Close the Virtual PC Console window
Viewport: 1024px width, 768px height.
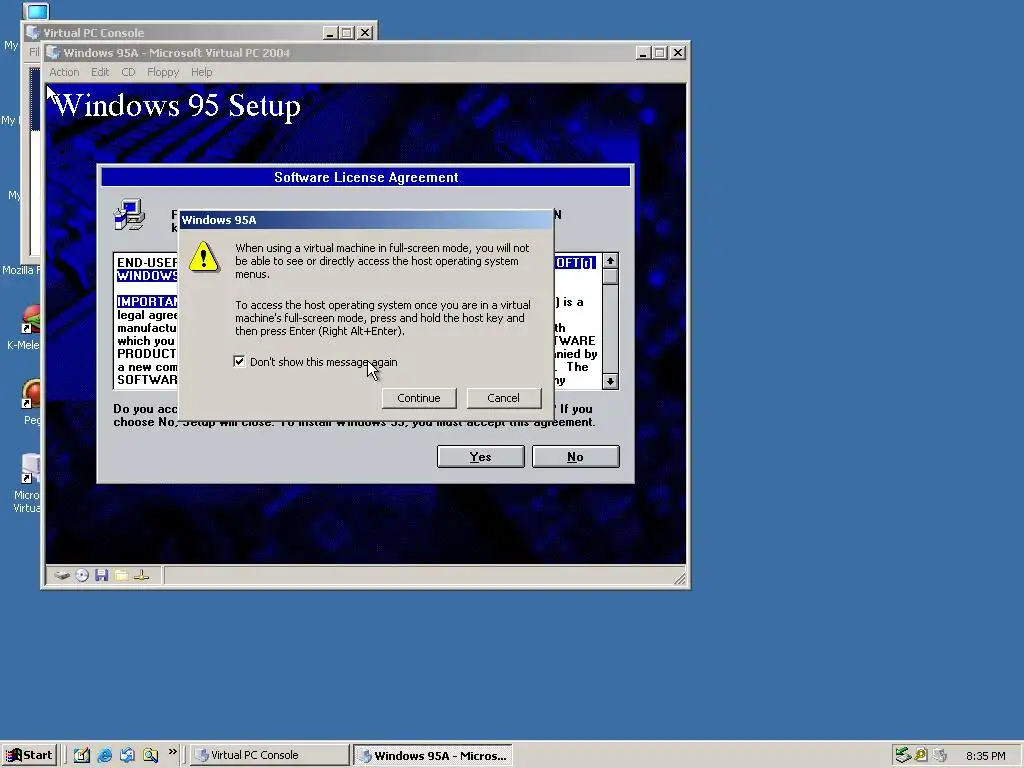coord(365,33)
